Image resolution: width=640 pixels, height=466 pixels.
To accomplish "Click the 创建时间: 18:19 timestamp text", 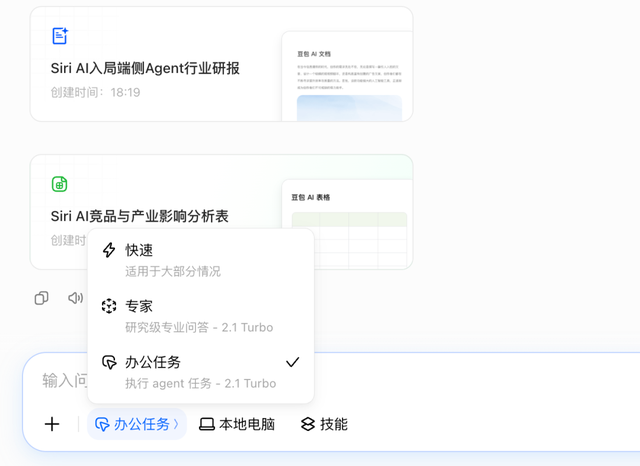I will point(96,92).
